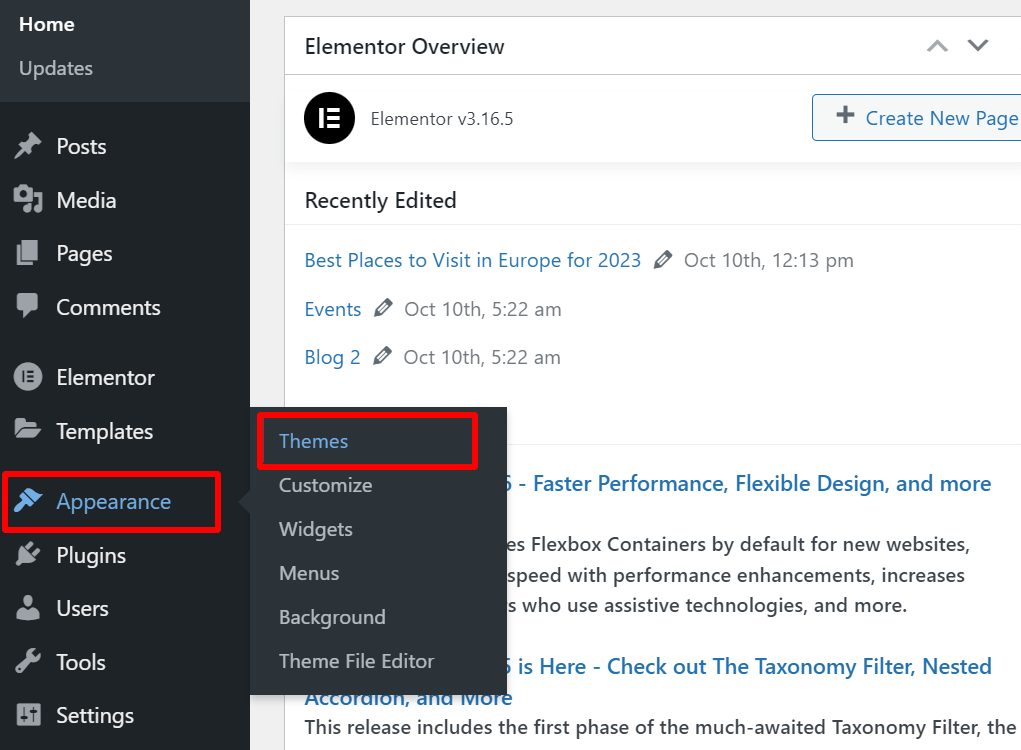Click the Tools wrench icon
Viewport: 1021px width, 750px height.
tap(30, 661)
